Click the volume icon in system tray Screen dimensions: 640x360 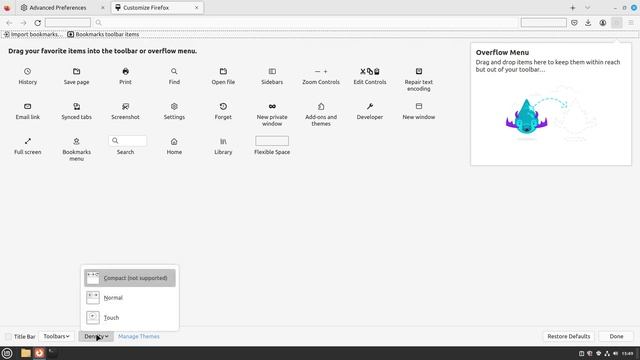(x=615, y=353)
